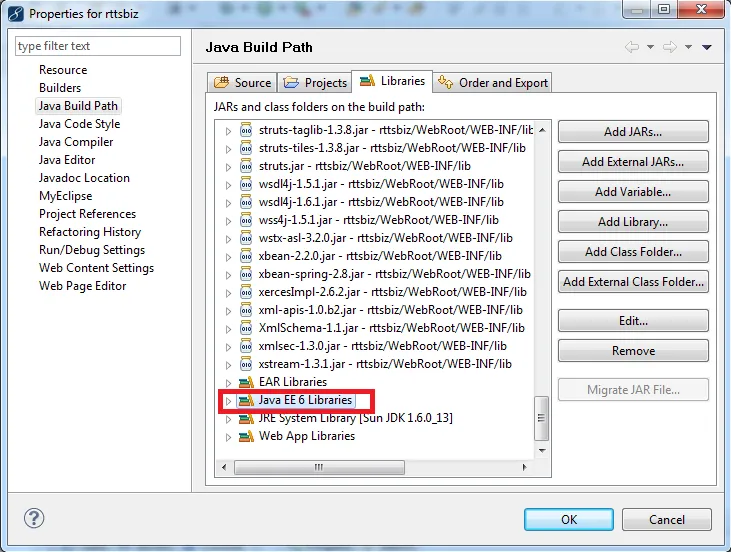Click the Add Variable... button
This screenshot has height=552, width=731.
pos(633,192)
